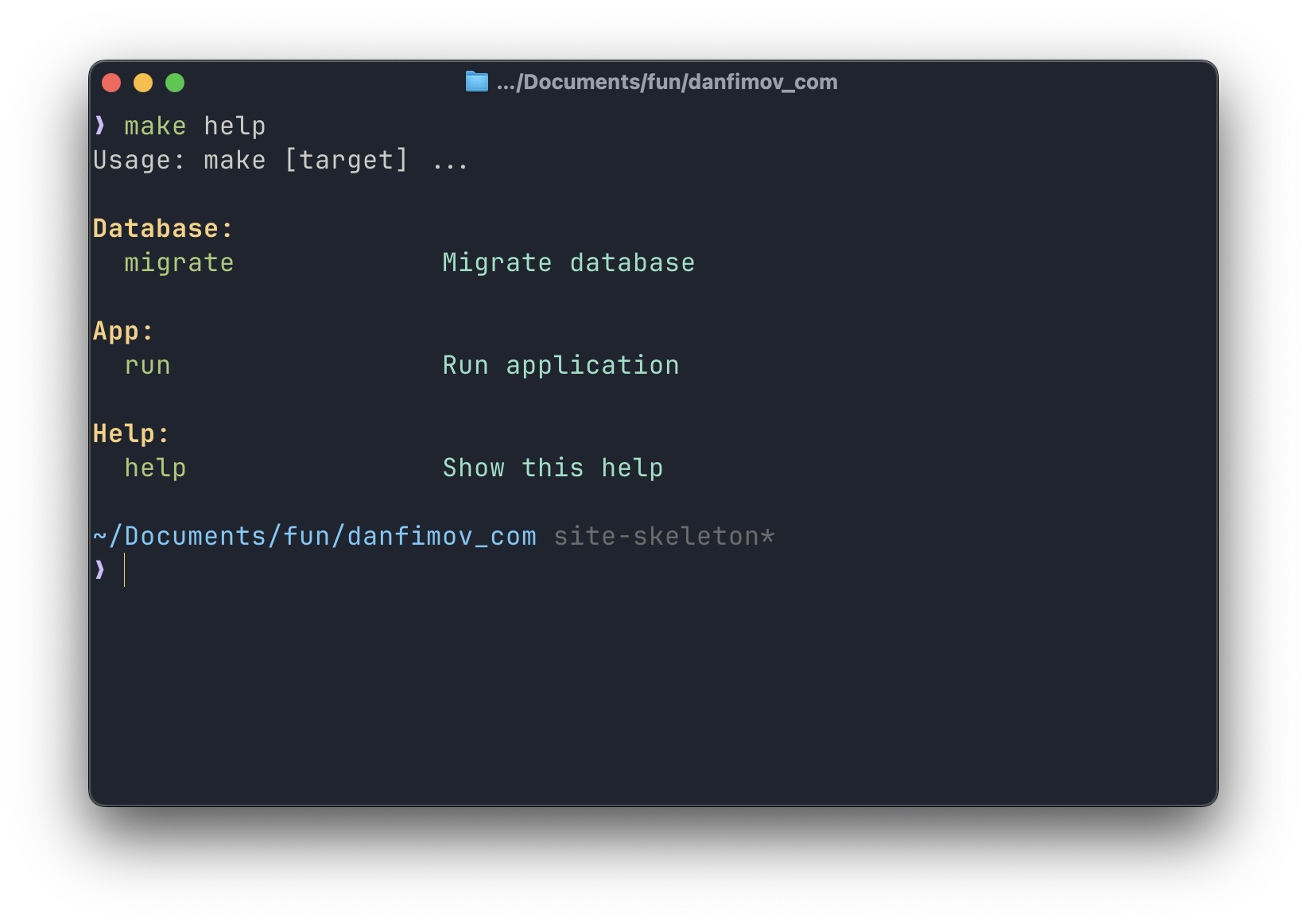Click the 'migrate' target name
The height and width of the screenshot is (924, 1307).
[x=179, y=262]
